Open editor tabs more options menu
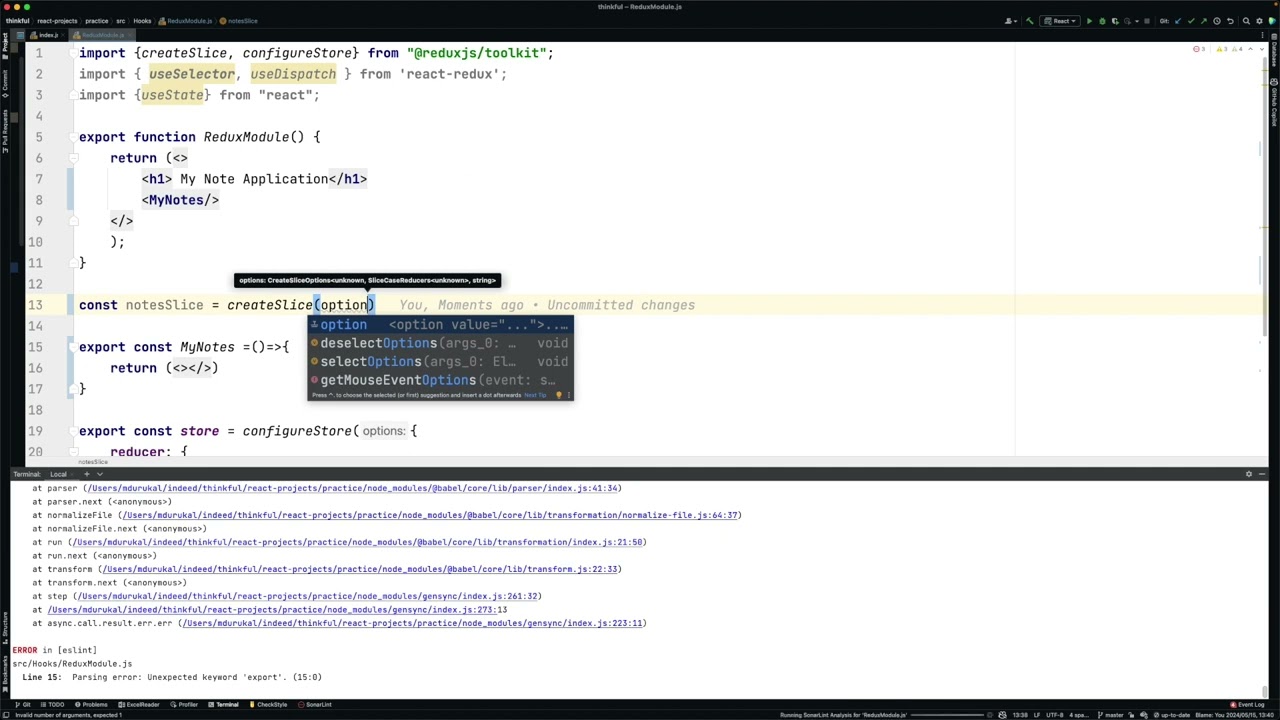The image size is (1280, 720). [1262, 35]
